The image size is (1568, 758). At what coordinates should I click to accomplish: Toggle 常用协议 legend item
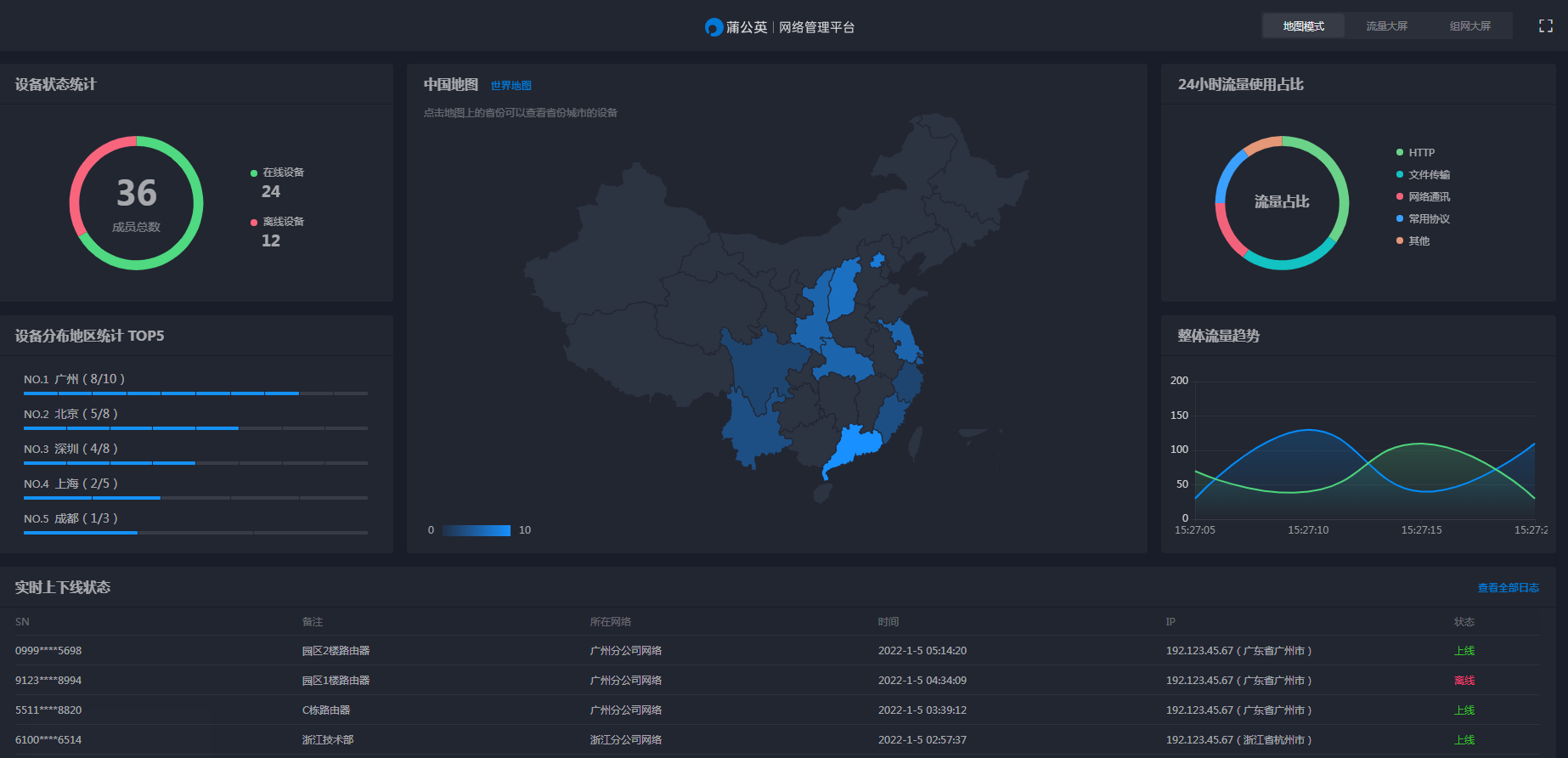(x=1423, y=219)
